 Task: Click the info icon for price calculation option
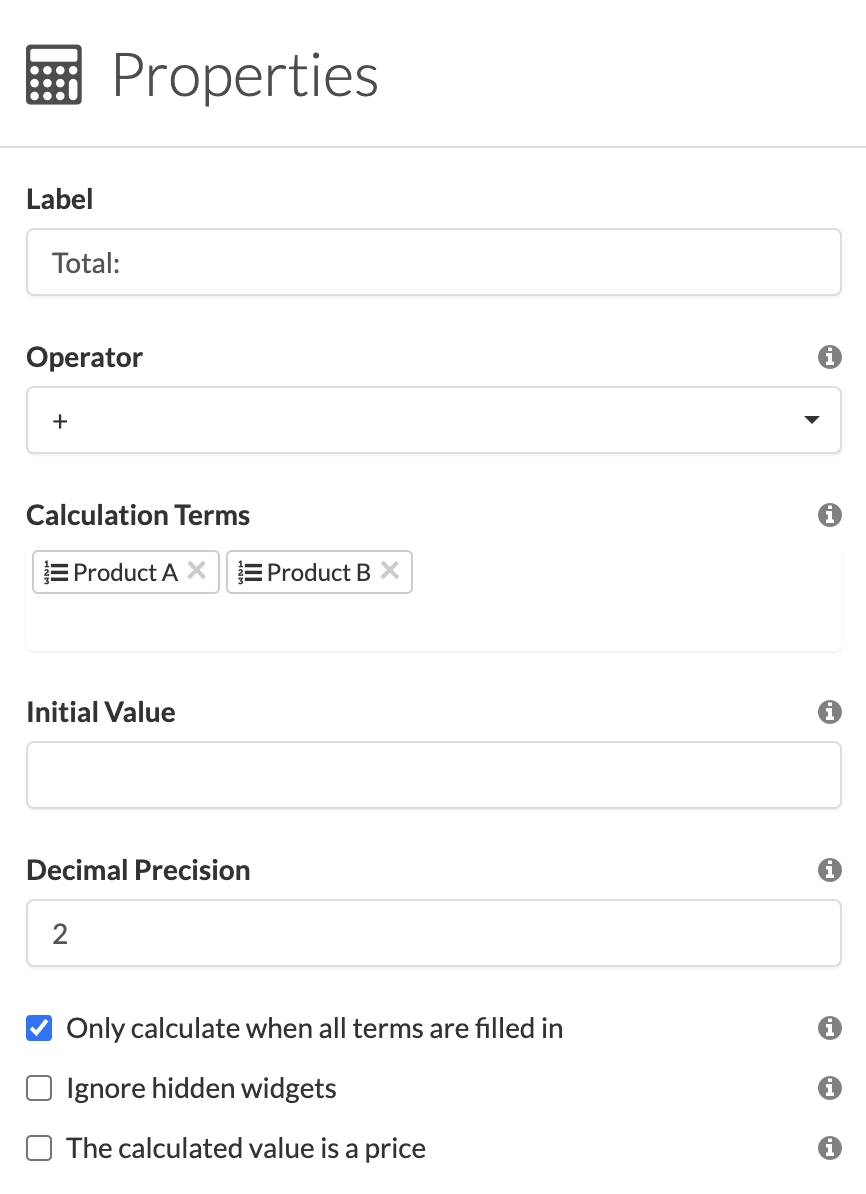(829, 1148)
